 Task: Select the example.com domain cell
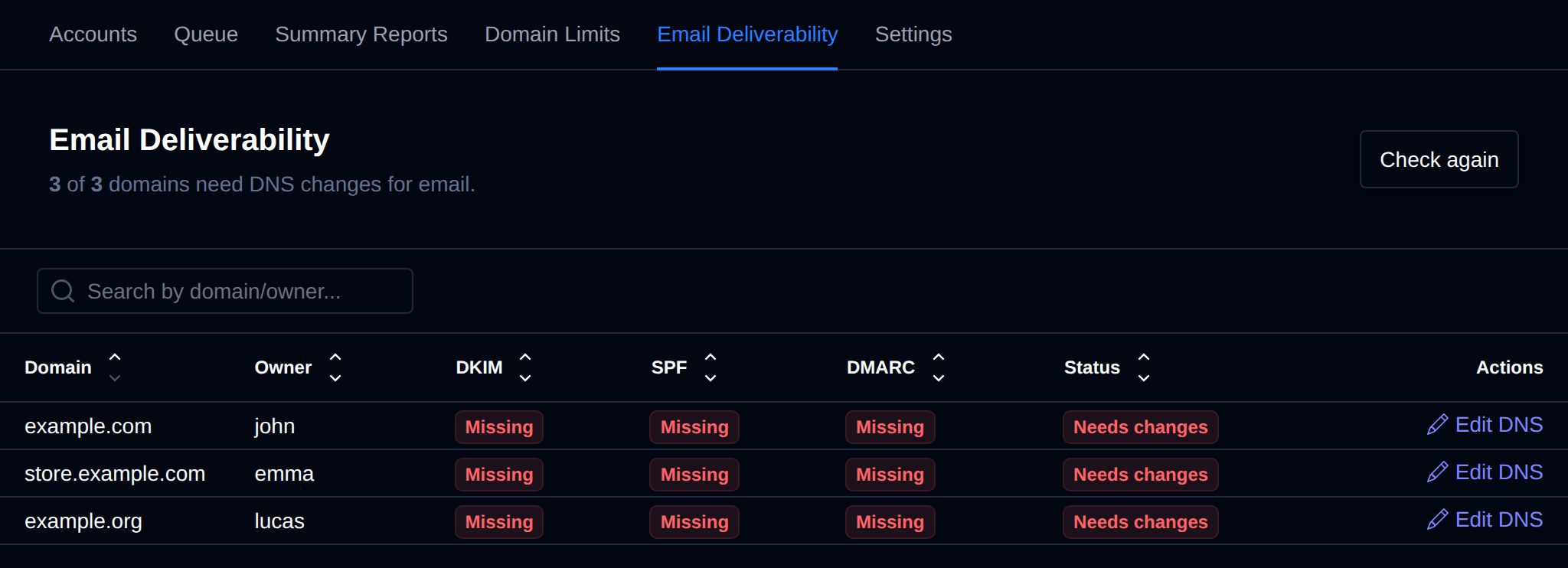click(88, 426)
